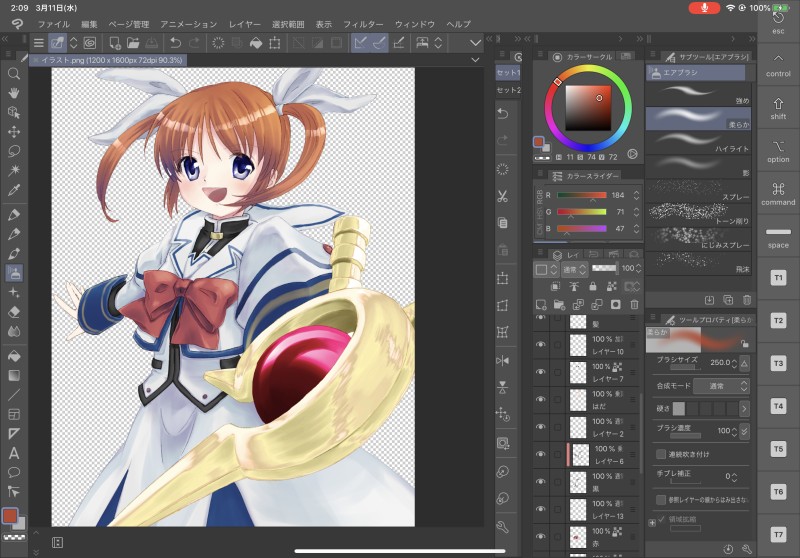Viewport: 800px width, 558px height.
Task: Select the Gradient tool
Action: pos(14,375)
